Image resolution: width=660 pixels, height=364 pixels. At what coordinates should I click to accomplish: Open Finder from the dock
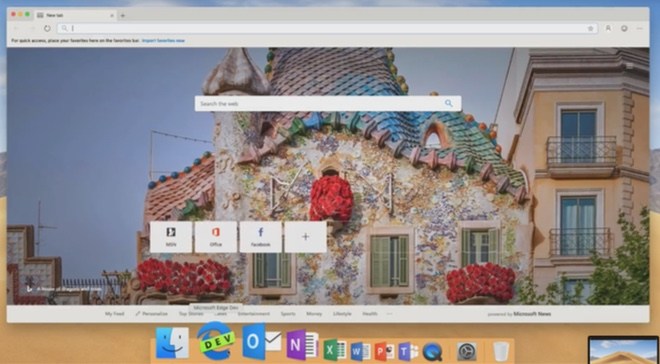pos(172,343)
